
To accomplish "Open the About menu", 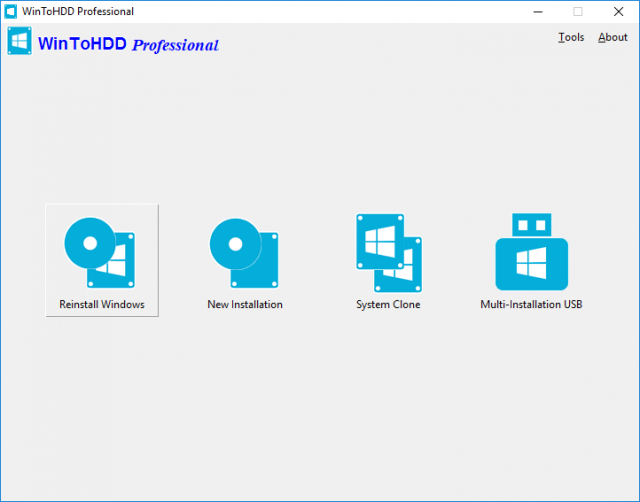I will pos(612,37).
